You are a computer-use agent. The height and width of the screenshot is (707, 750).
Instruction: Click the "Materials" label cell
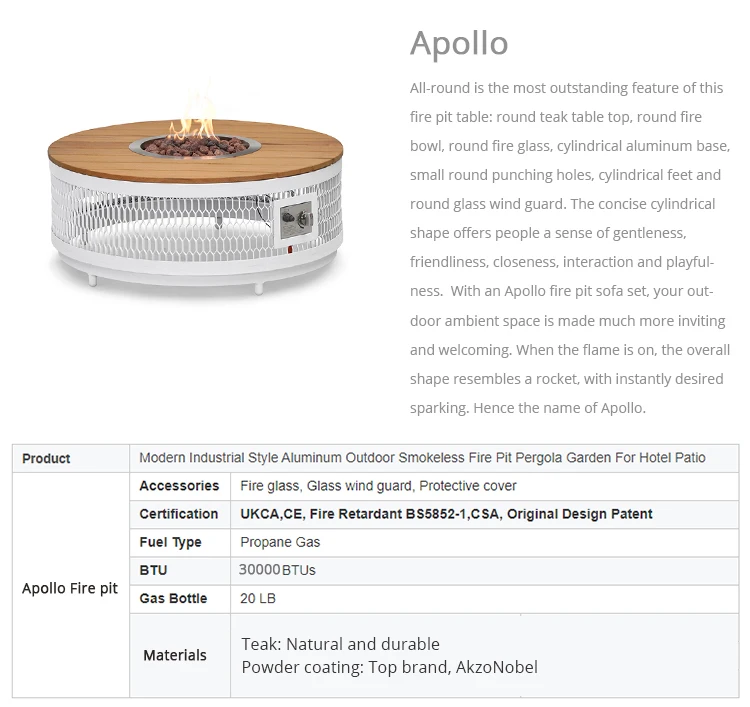click(175, 655)
